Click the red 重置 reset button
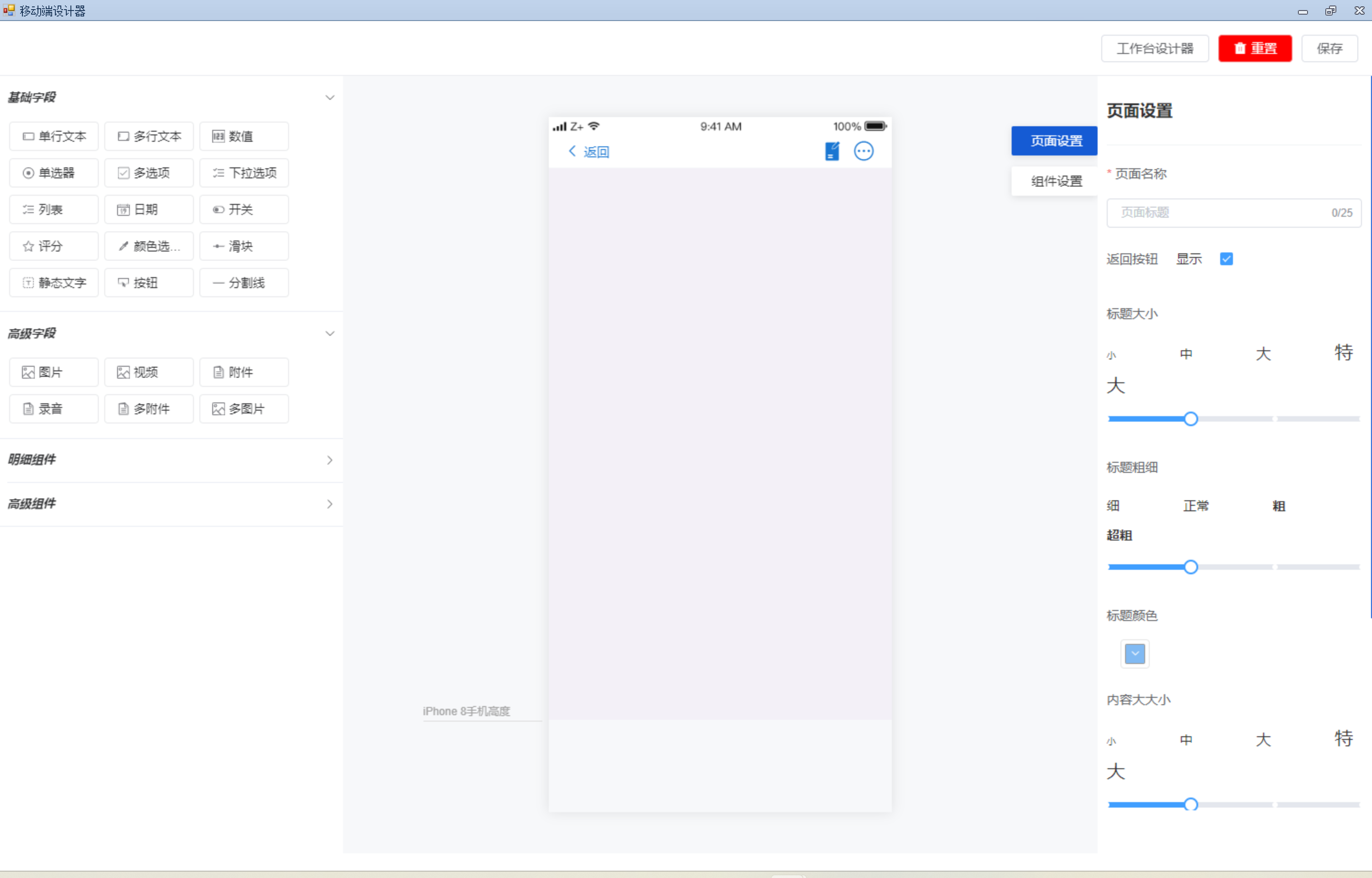 click(1254, 48)
